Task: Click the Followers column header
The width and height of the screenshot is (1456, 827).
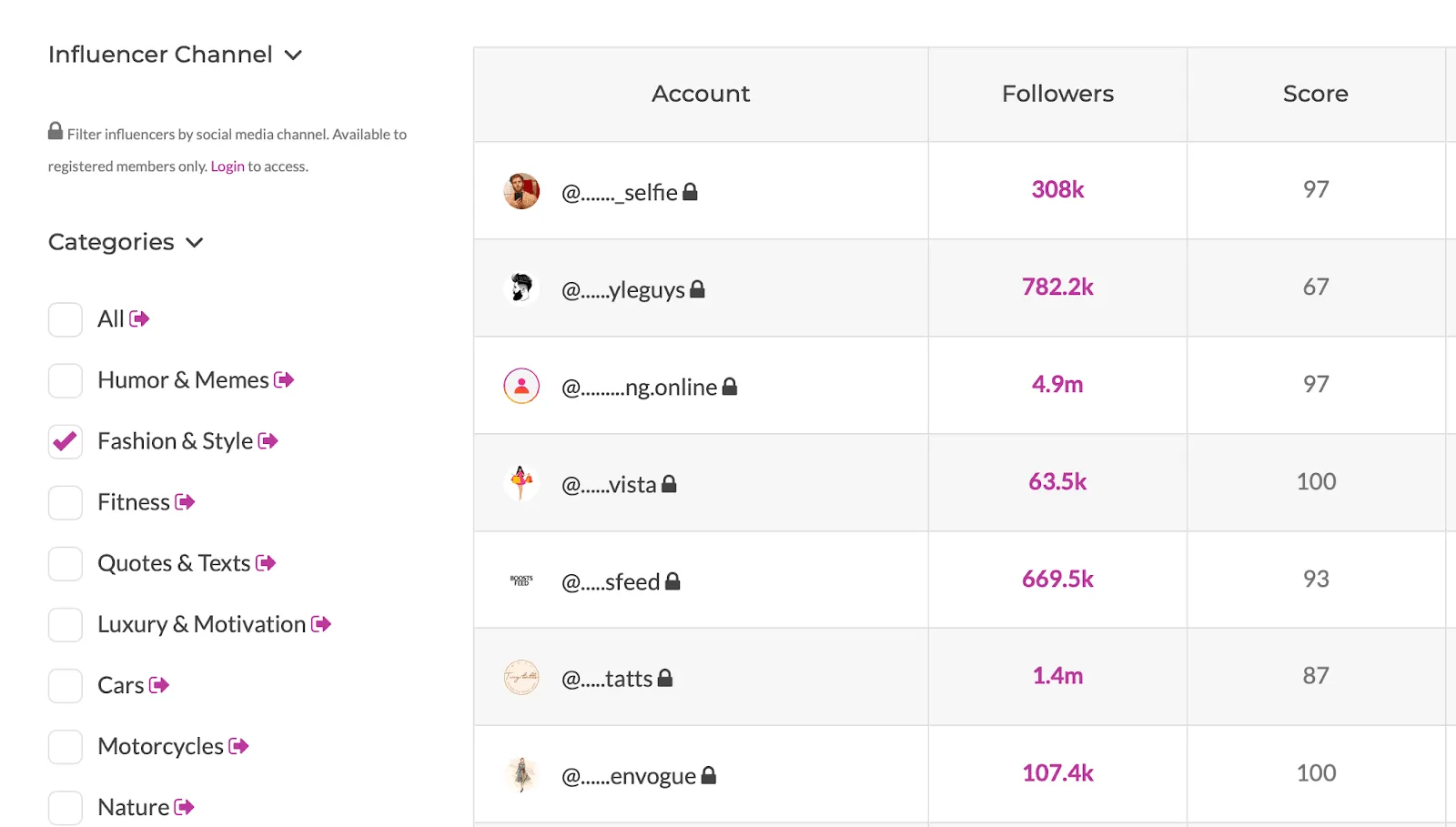Action: [1057, 94]
